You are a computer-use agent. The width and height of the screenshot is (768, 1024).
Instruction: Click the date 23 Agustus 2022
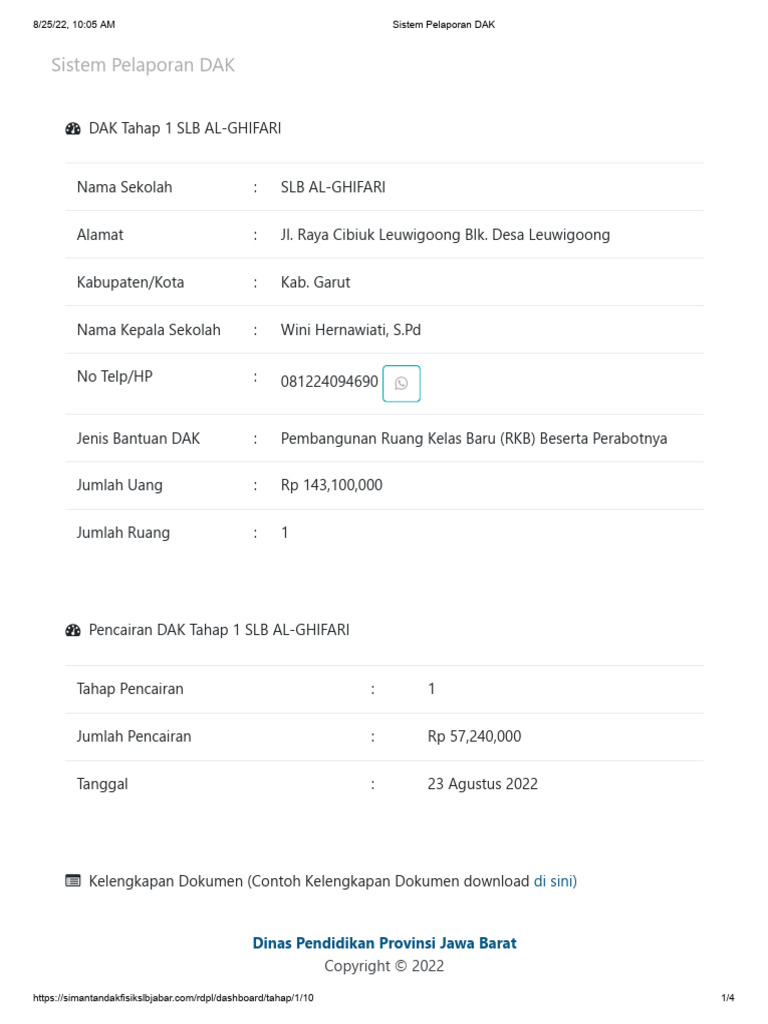tap(482, 784)
